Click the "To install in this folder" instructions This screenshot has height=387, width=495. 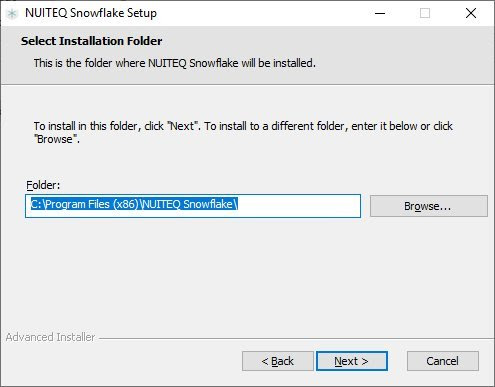point(243,132)
